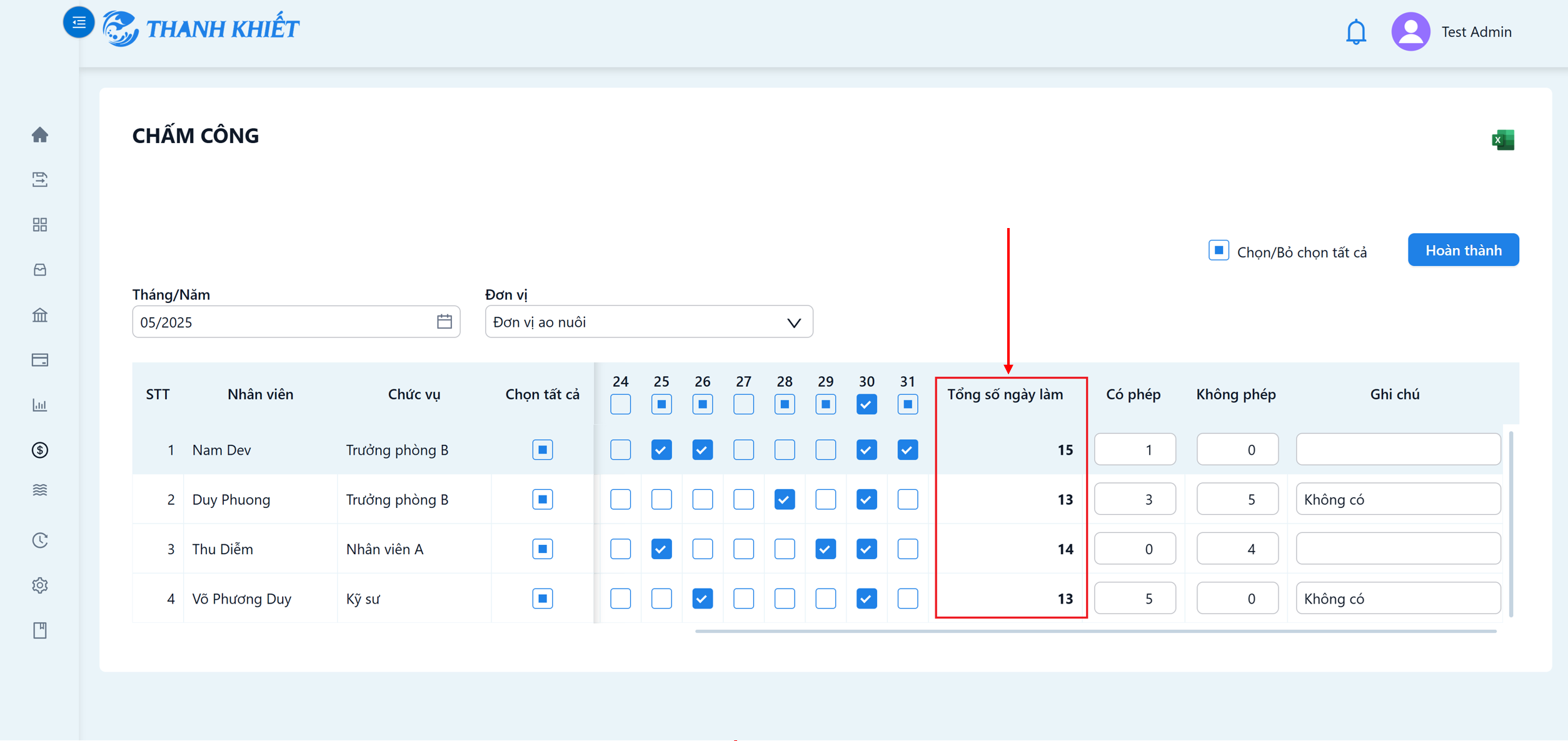
Task: Toggle the day 27 column header checkbox
Action: pyautogui.click(x=743, y=405)
